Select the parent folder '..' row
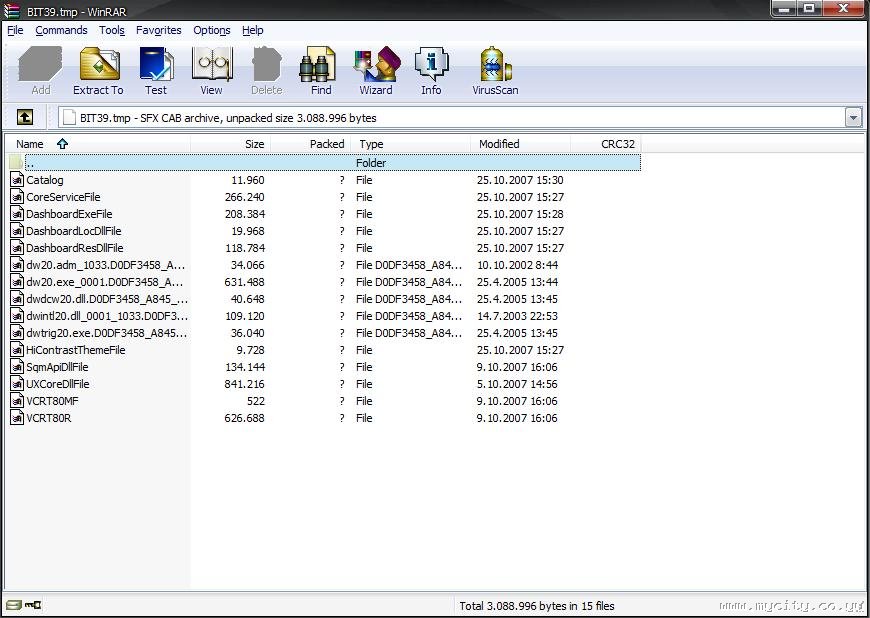870x618 pixels. point(325,163)
